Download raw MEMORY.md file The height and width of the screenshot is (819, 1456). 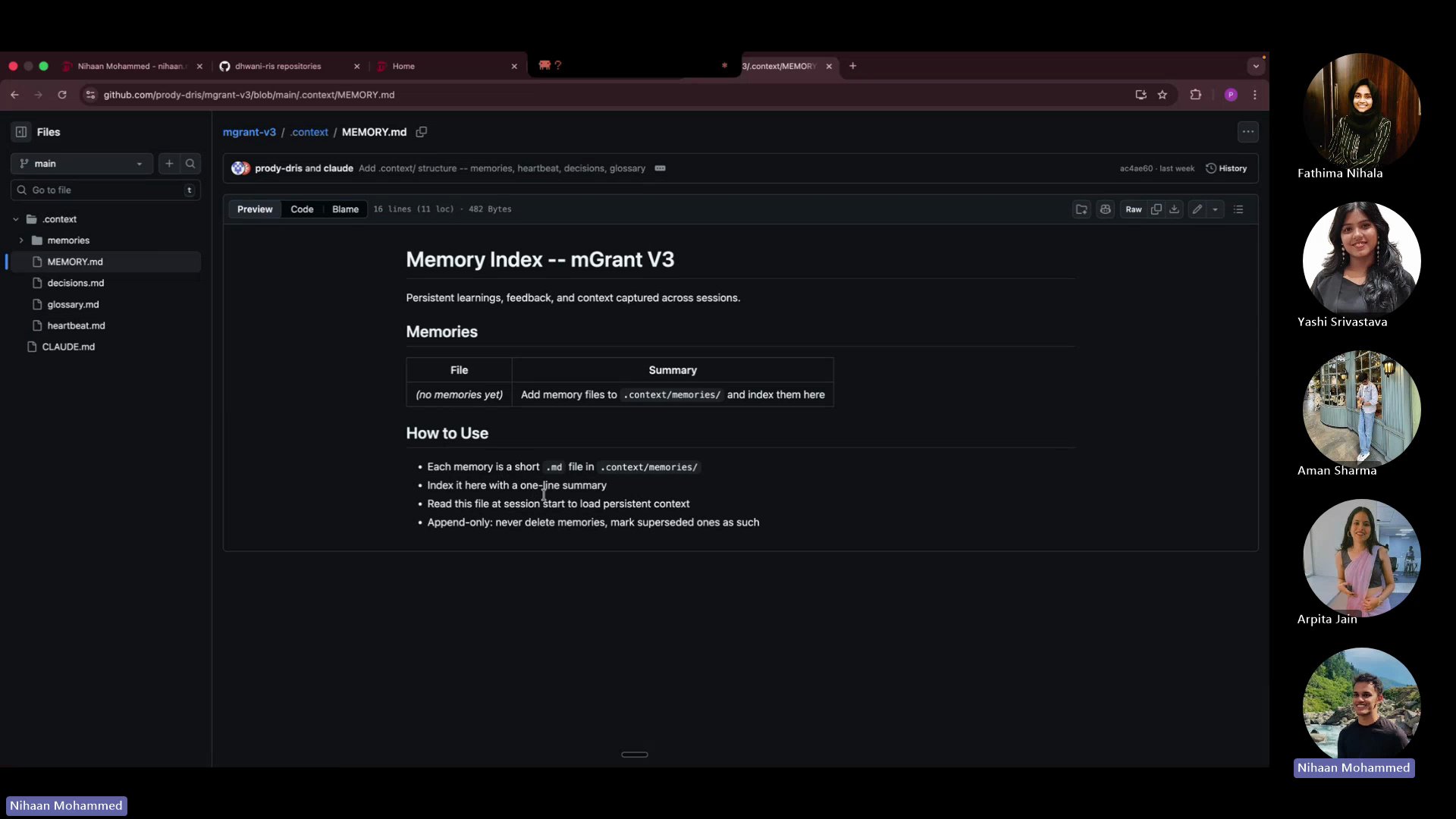[1174, 209]
